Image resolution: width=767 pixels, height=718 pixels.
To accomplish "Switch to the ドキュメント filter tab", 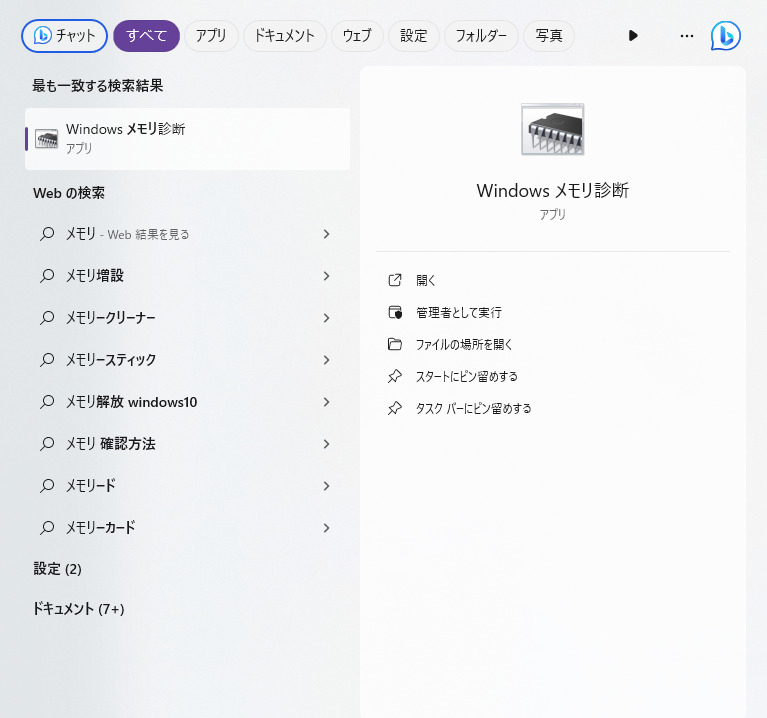I will pyautogui.click(x=284, y=36).
